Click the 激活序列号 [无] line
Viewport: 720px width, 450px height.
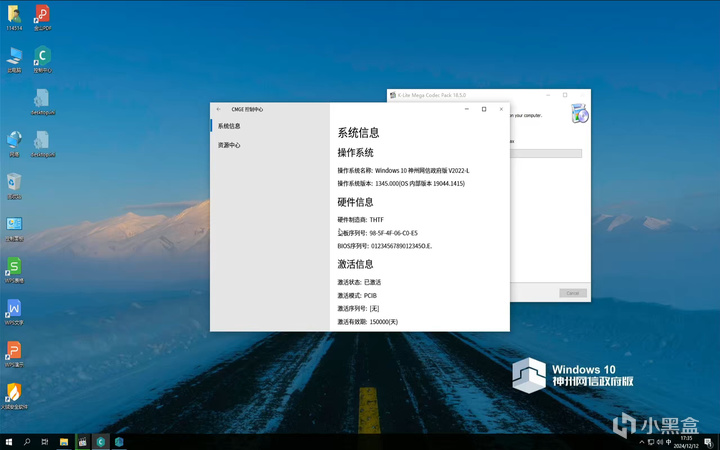(358, 309)
